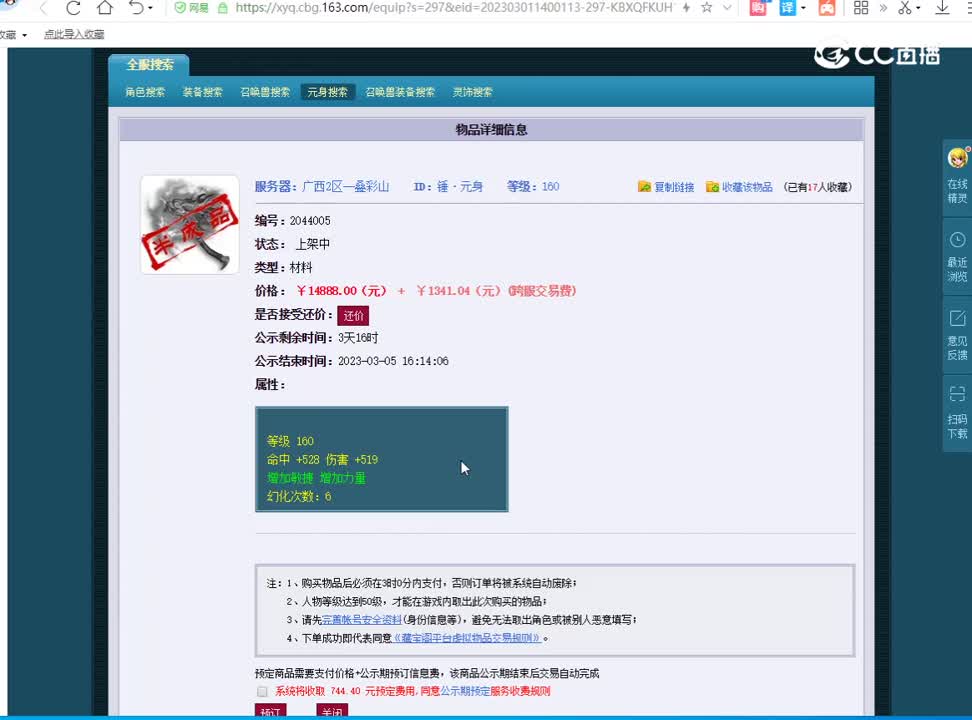The height and width of the screenshot is (720, 972).
Task: Click the green padlock security icon
Action: tap(223, 8)
